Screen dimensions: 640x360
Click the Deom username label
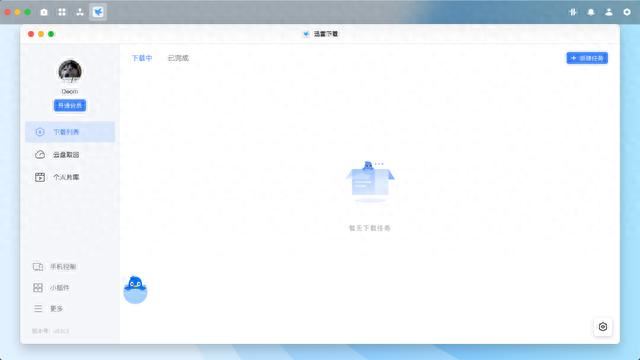pos(70,91)
